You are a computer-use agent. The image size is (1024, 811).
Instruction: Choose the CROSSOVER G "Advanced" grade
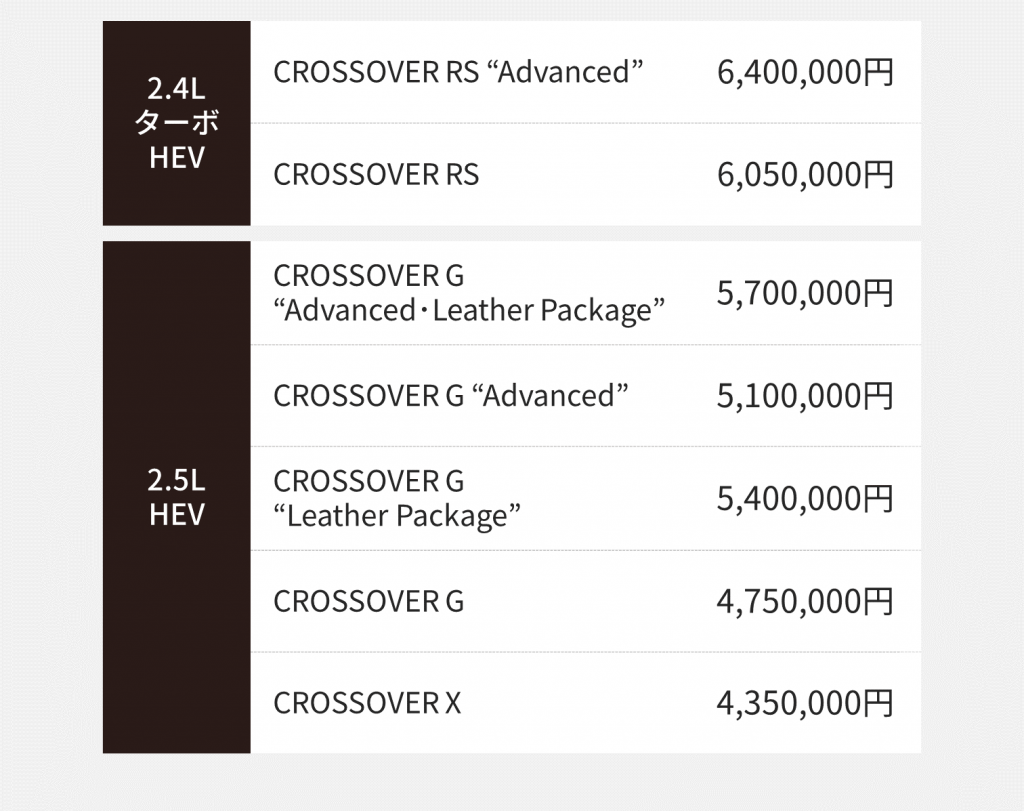[451, 396]
